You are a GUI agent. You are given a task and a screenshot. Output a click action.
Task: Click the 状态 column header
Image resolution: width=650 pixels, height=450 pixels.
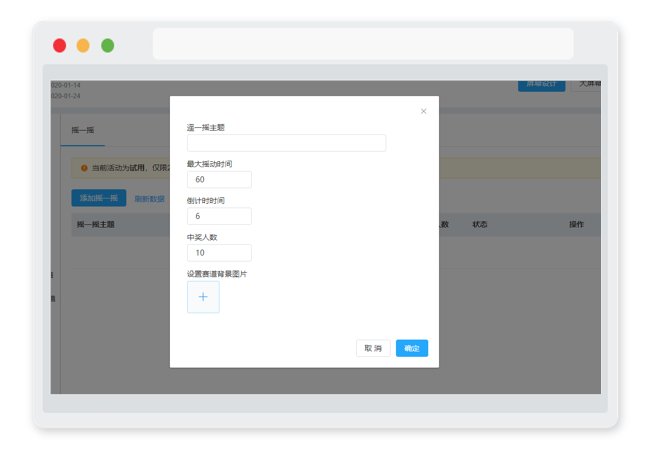[x=480, y=224]
